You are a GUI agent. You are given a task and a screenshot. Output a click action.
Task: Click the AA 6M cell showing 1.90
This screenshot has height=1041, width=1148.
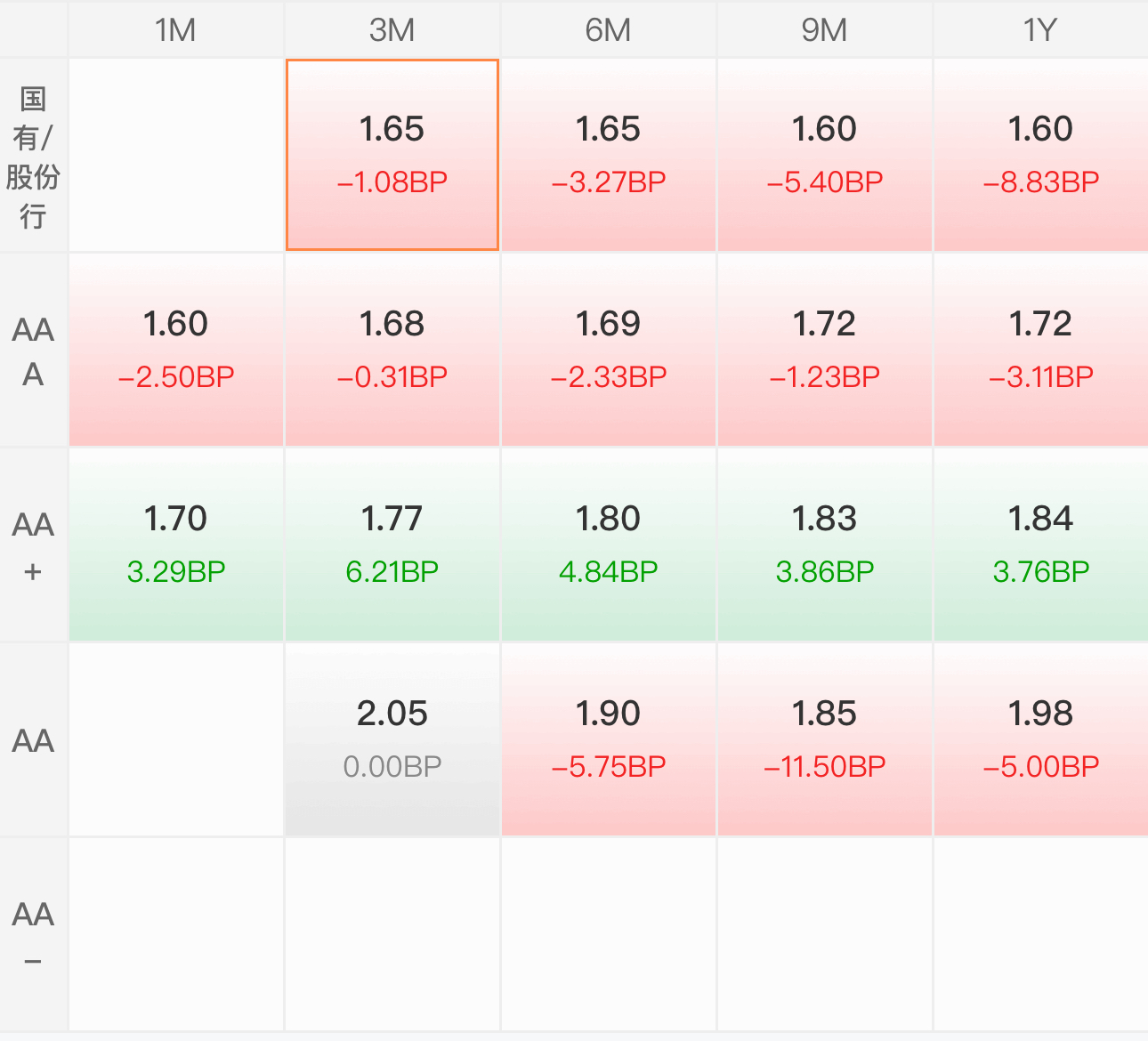[x=608, y=739]
